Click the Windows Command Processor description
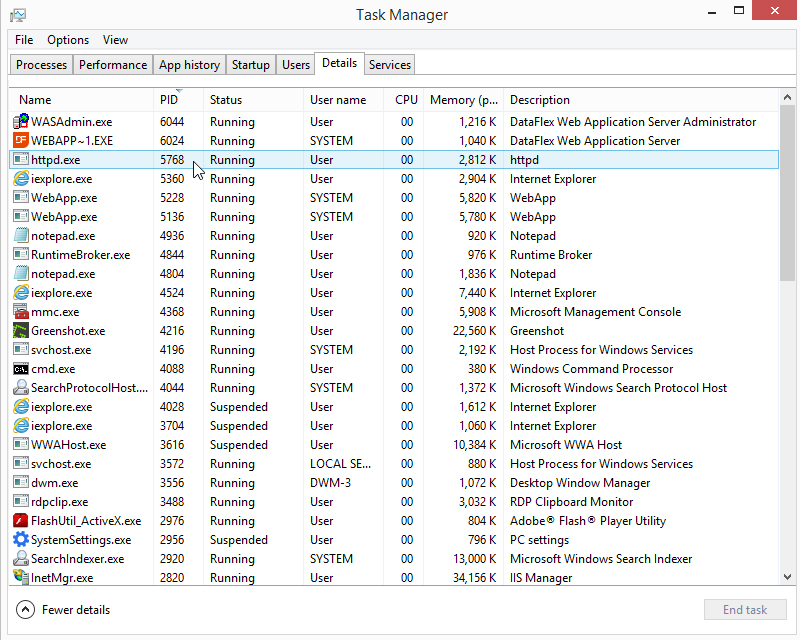This screenshot has width=800, height=640. click(x=591, y=368)
